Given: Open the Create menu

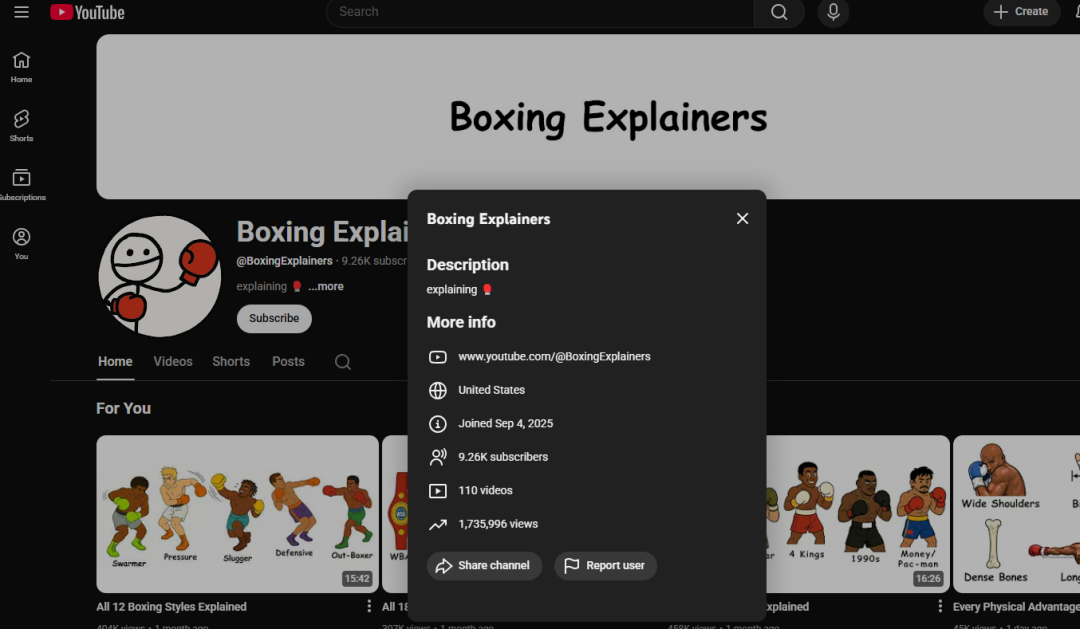Looking at the screenshot, I should [x=1020, y=12].
